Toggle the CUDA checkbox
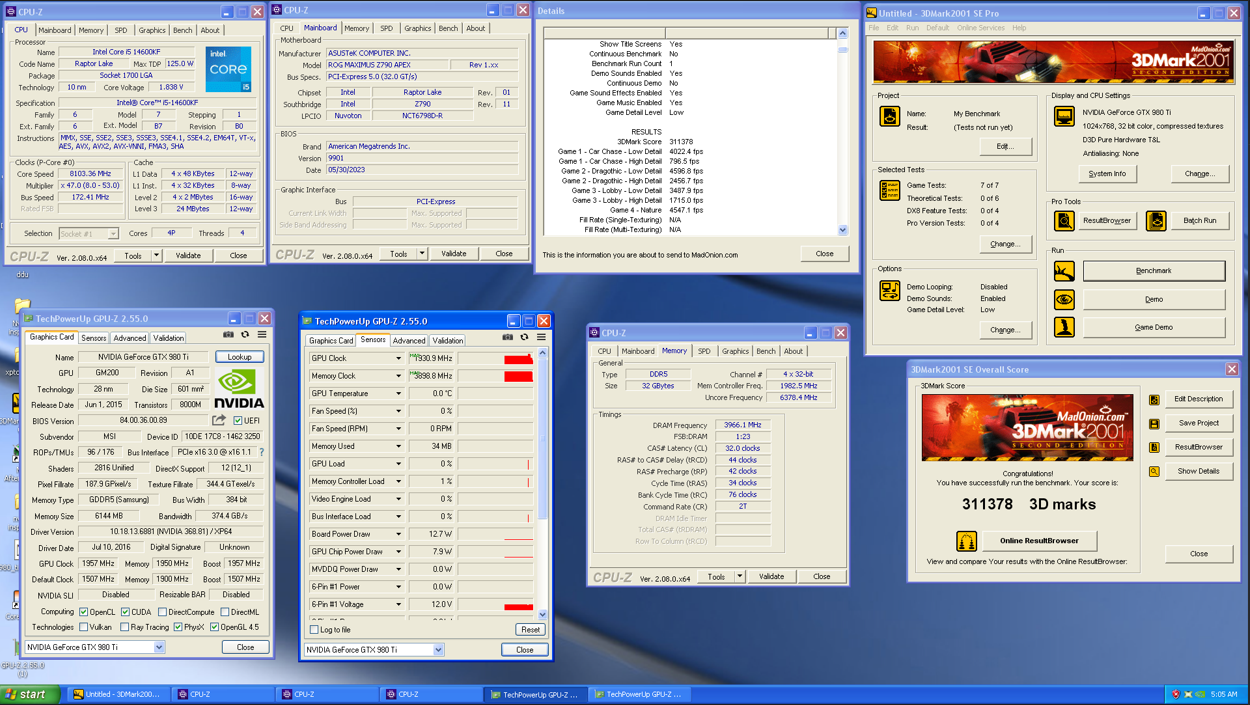The height and width of the screenshot is (705, 1250). point(125,612)
